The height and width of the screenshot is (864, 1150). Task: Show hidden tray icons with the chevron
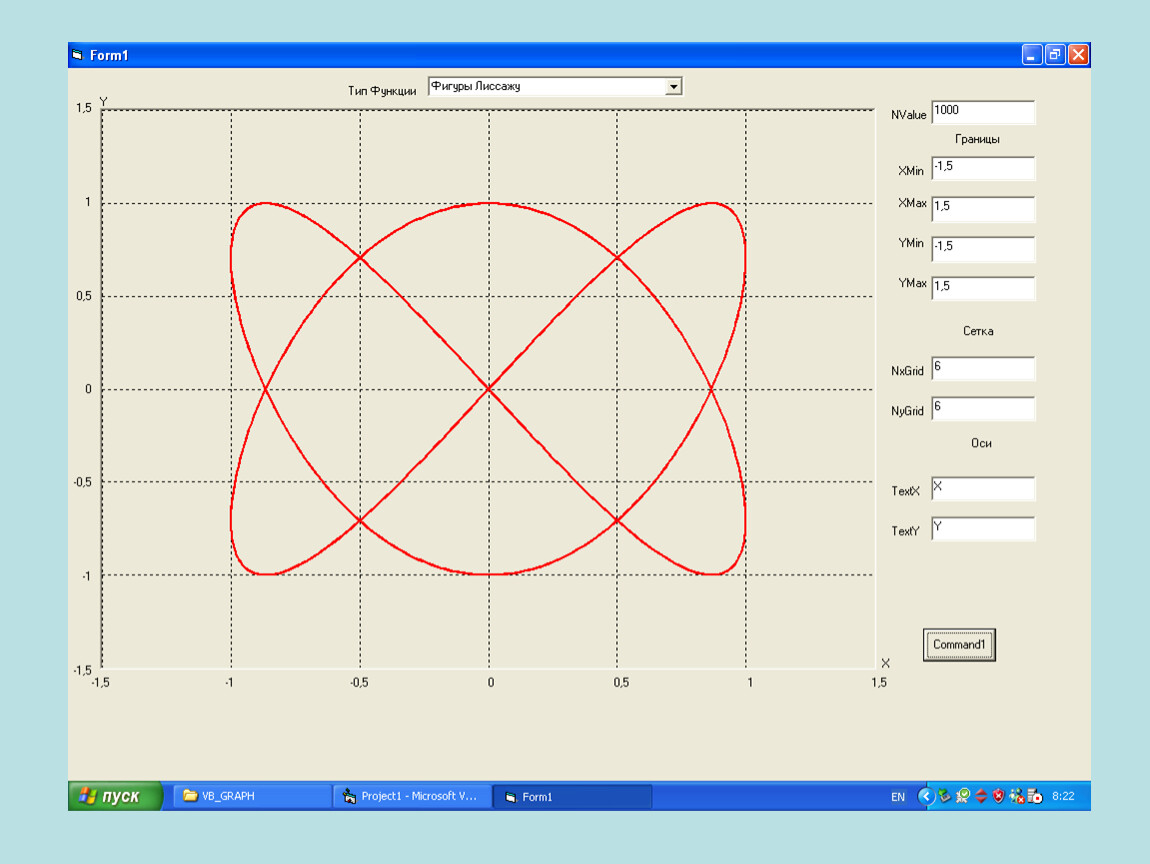[926, 797]
